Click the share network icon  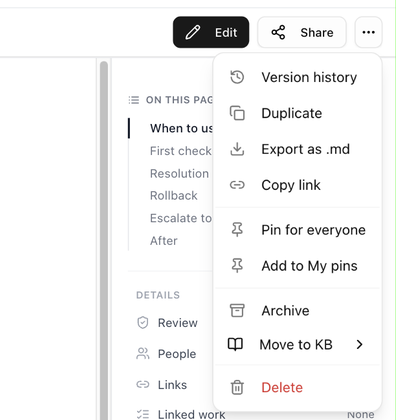pyautogui.click(x=278, y=32)
